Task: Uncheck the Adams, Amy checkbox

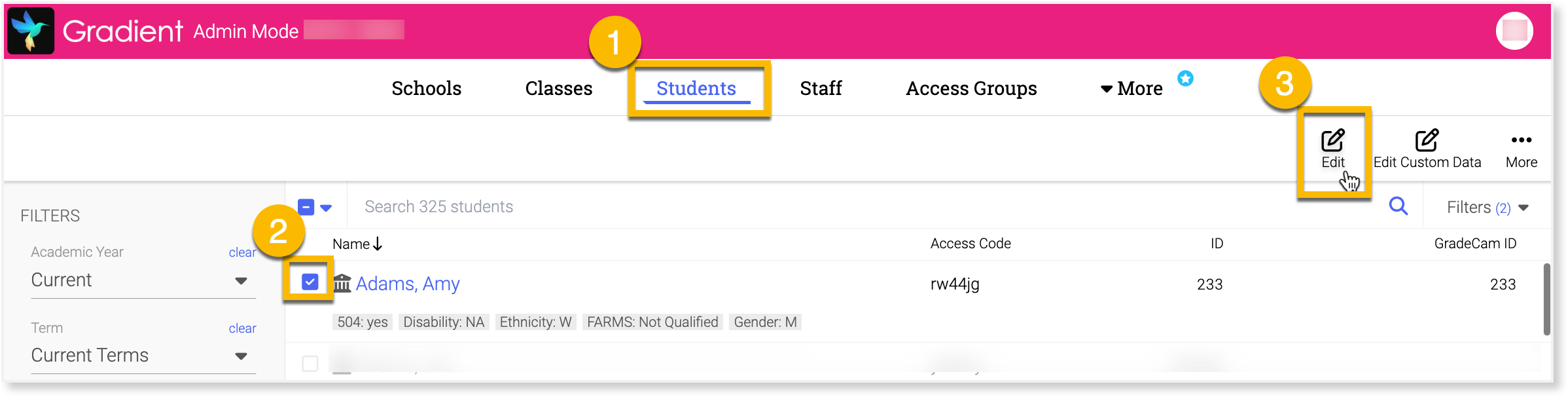Action: pyautogui.click(x=310, y=282)
